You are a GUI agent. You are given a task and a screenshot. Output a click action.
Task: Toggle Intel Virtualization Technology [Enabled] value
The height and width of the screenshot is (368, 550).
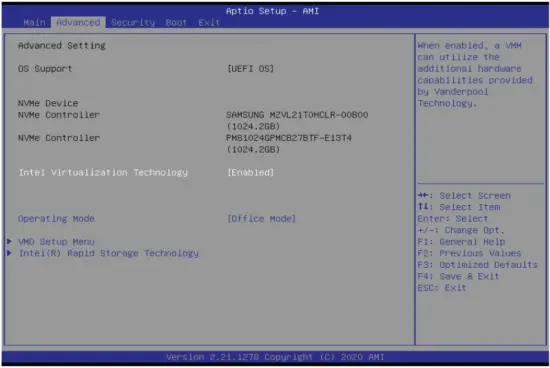[250, 172]
